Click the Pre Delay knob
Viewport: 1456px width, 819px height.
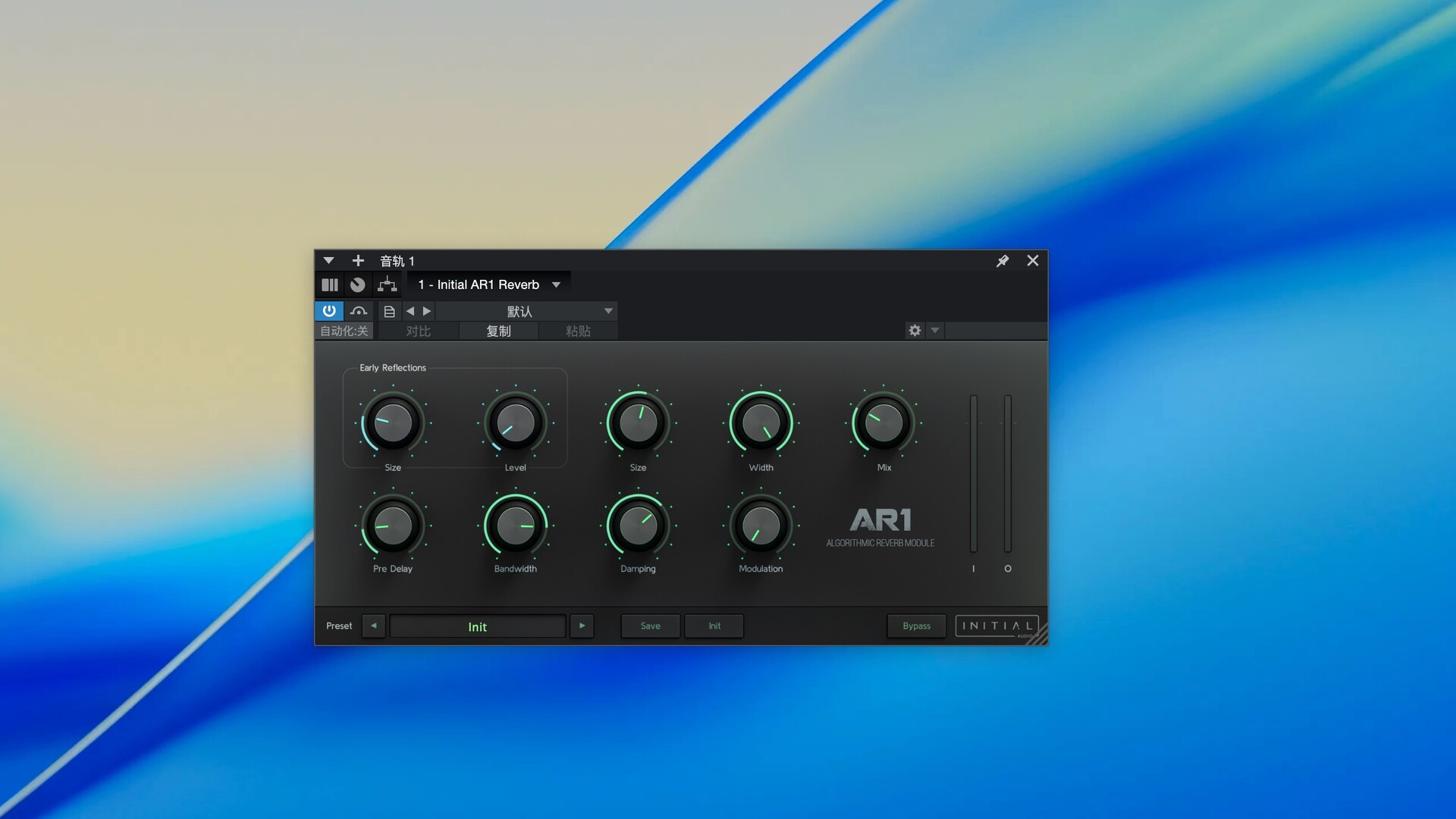pyautogui.click(x=393, y=526)
